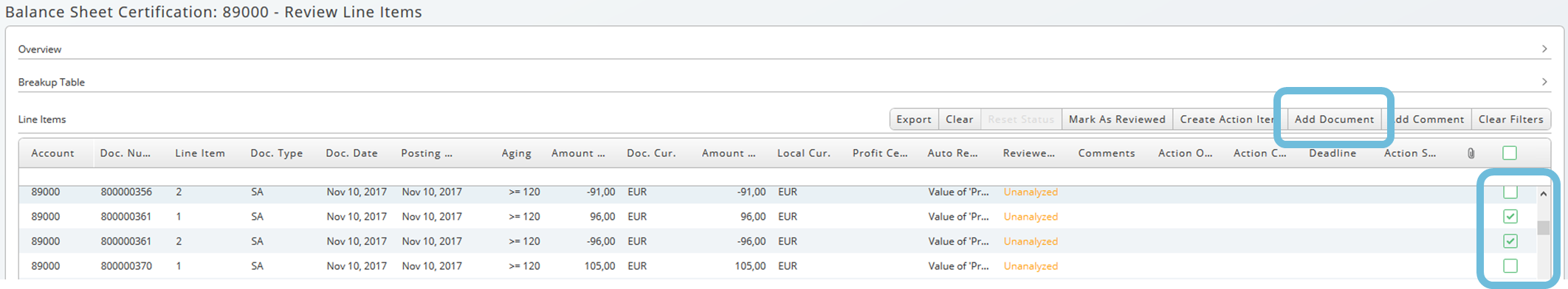Click the Export button
Viewport: 1568px width, 289px height.
pos(914,119)
